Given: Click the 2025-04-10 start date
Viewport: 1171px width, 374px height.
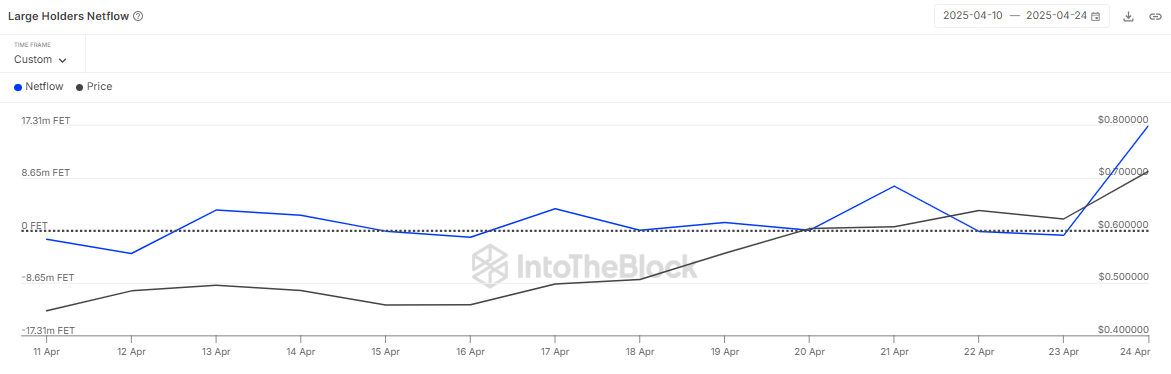Looking at the screenshot, I should pyautogui.click(x=972, y=16).
